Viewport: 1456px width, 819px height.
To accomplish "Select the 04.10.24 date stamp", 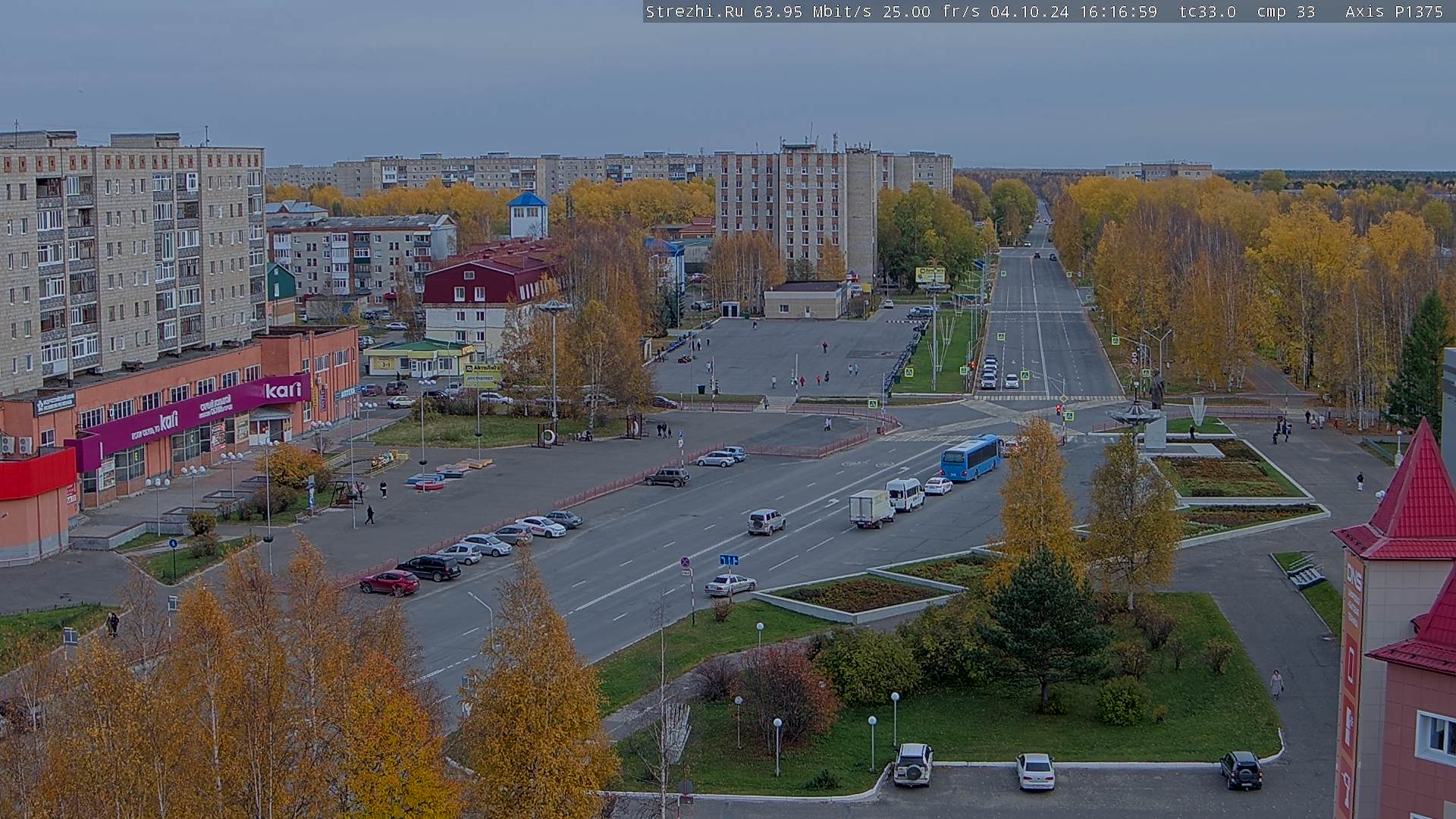I will 1029,11.
